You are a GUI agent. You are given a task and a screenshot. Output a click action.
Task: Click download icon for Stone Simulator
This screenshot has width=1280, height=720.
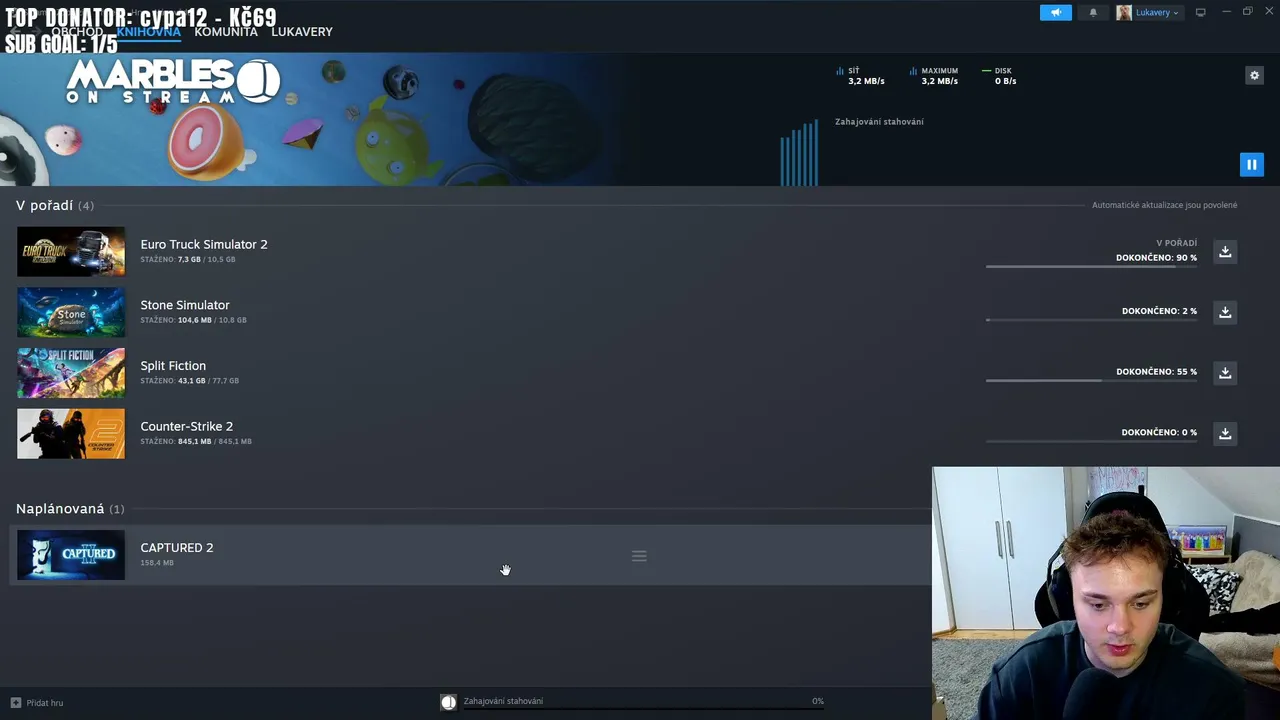tap(1225, 312)
